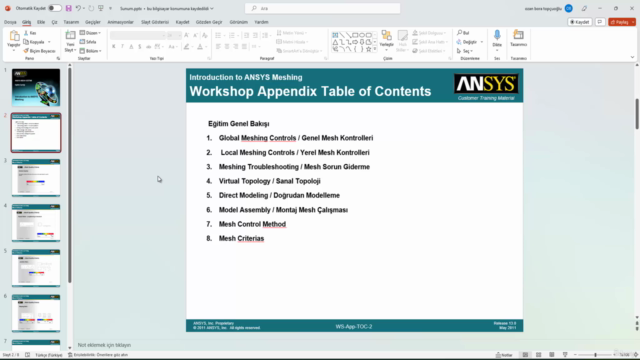Image resolution: width=640 pixels, height=360 pixels.
Task: Clear all formatting icon
Action: click(205, 36)
